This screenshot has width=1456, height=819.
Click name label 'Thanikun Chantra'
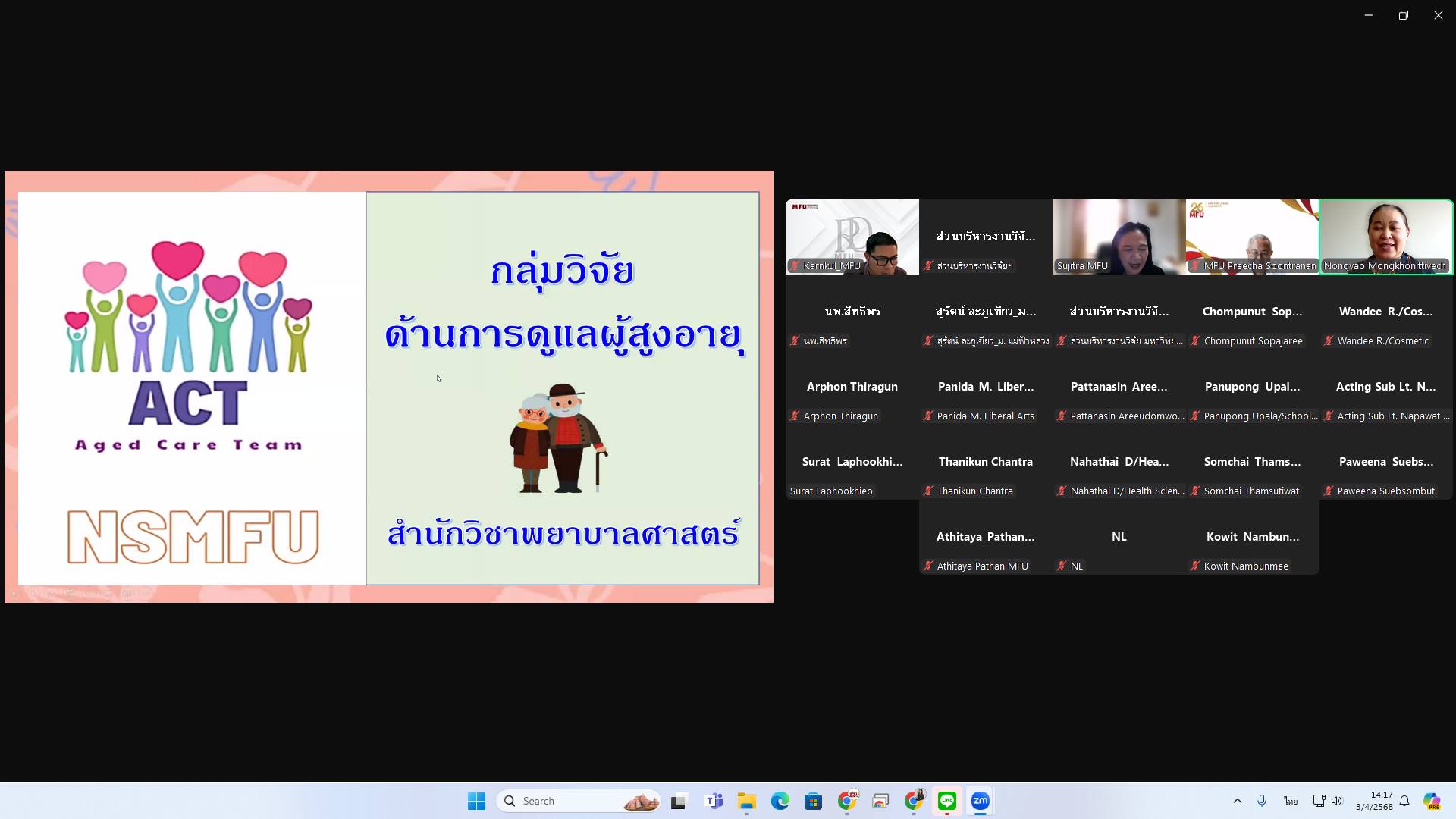[x=974, y=491]
